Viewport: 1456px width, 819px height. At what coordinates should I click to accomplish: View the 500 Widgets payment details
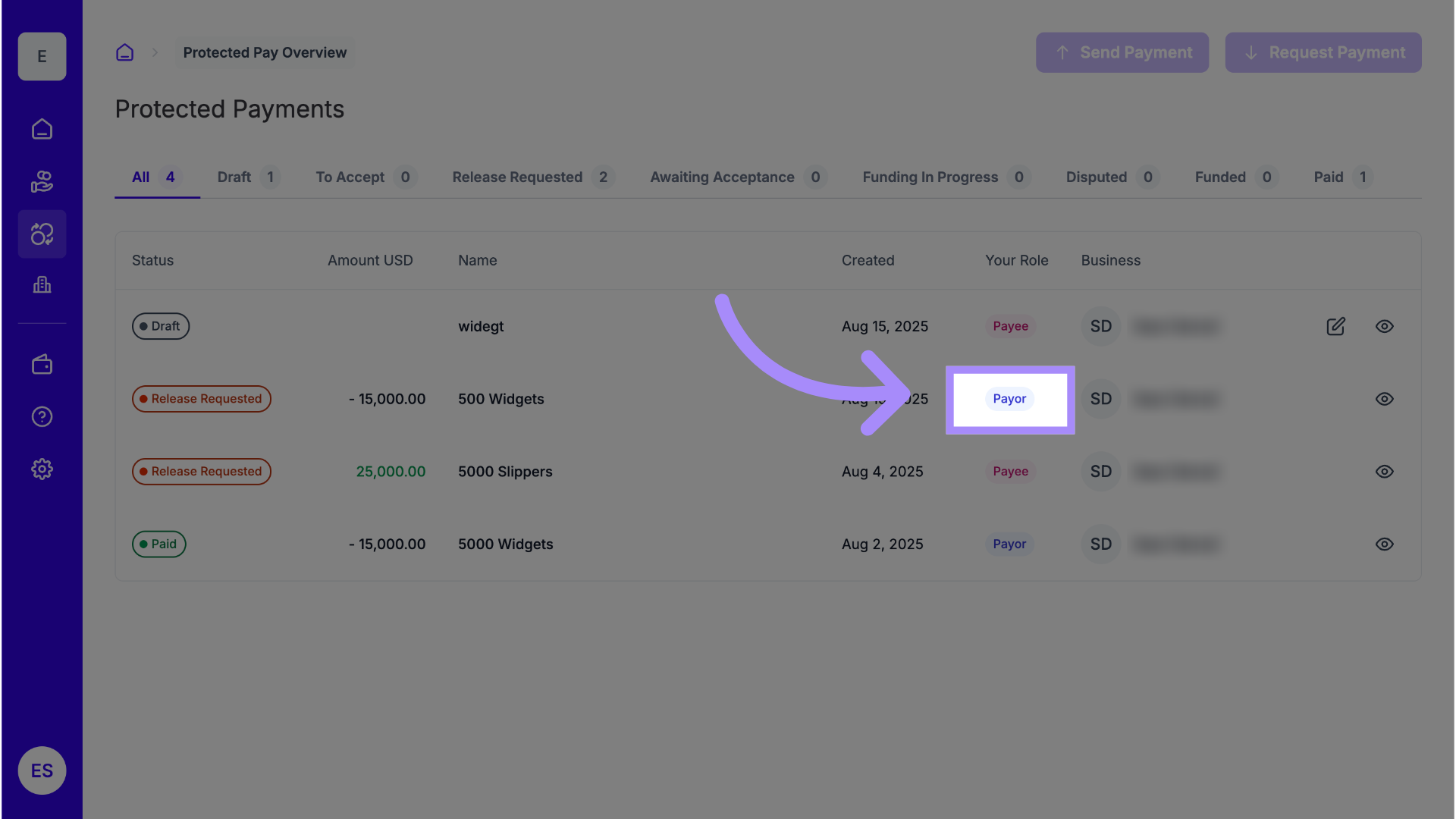click(1384, 399)
